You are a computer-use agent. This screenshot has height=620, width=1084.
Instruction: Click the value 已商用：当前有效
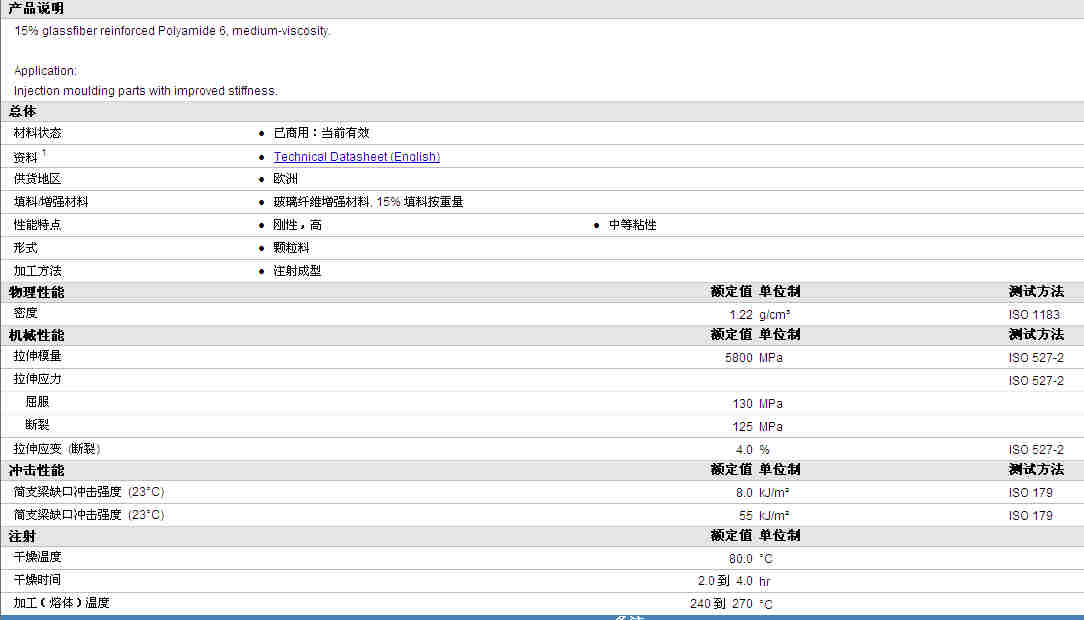[x=321, y=133]
